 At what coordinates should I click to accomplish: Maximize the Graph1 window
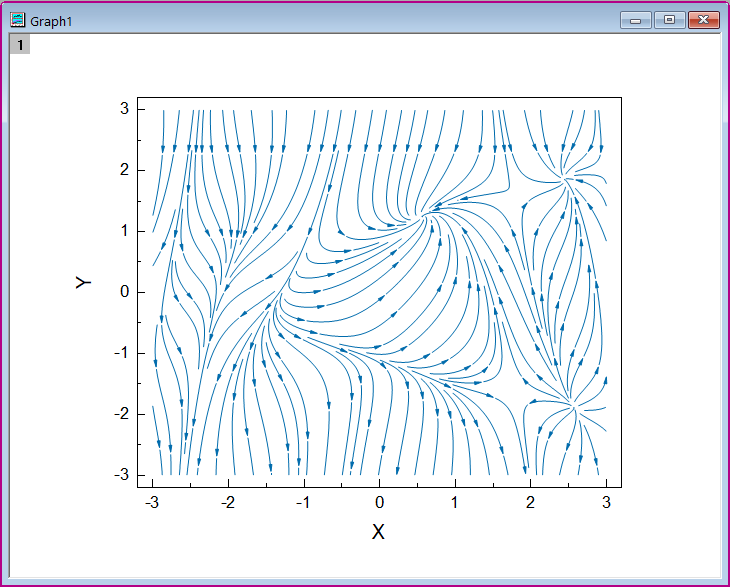(669, 20)
